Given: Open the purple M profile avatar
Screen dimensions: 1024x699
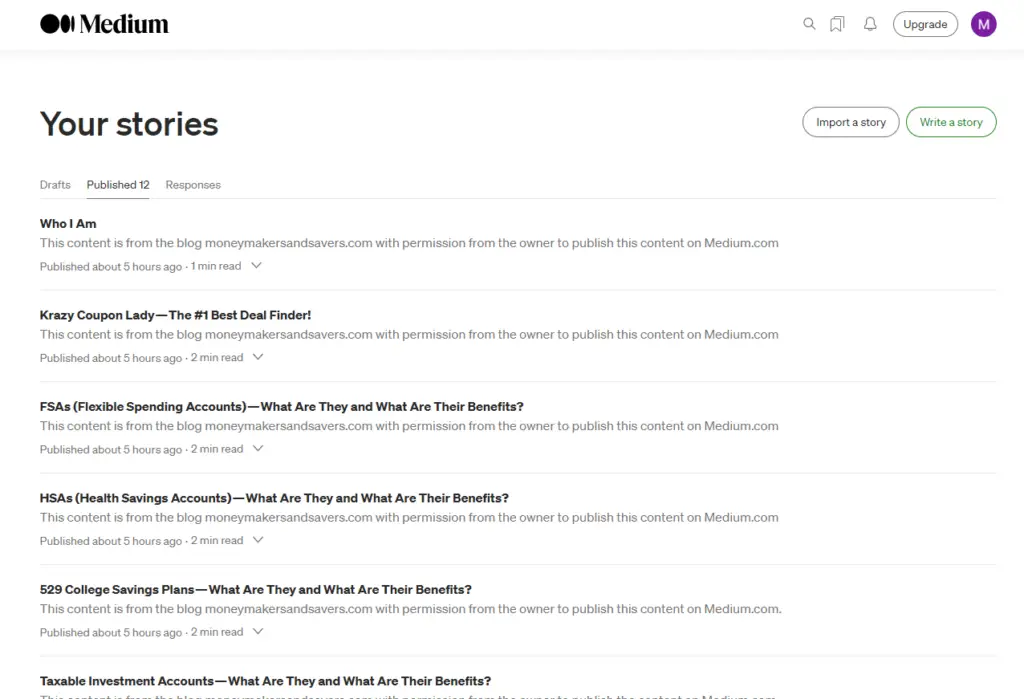Looking at the screenshot, I should pos(983,24).
